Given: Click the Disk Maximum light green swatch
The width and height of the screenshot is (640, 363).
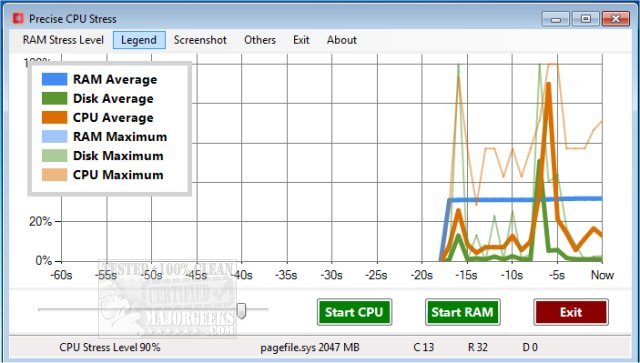Looking at the screenshot, I should tap(54, 156).
